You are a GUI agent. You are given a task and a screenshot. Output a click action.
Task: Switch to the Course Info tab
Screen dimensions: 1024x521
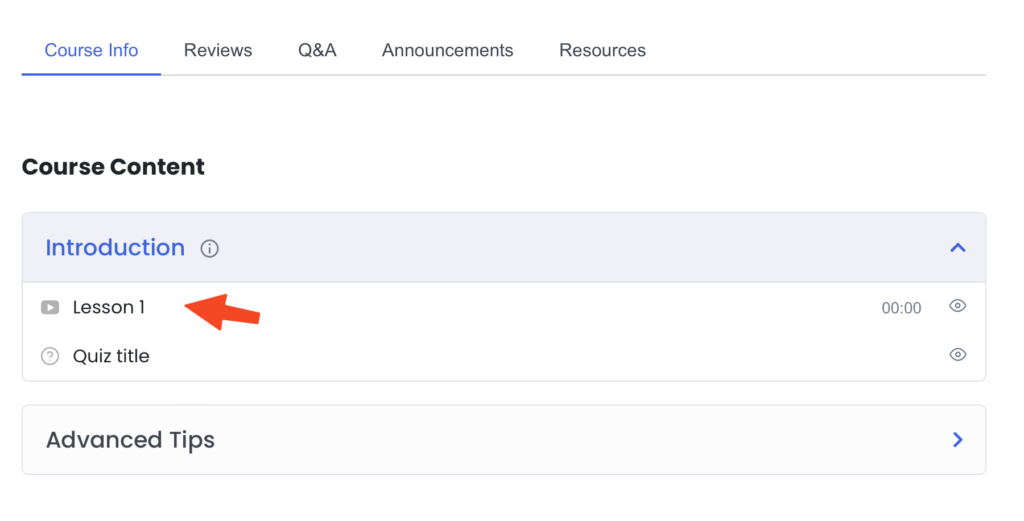click(x=91, y=50)
